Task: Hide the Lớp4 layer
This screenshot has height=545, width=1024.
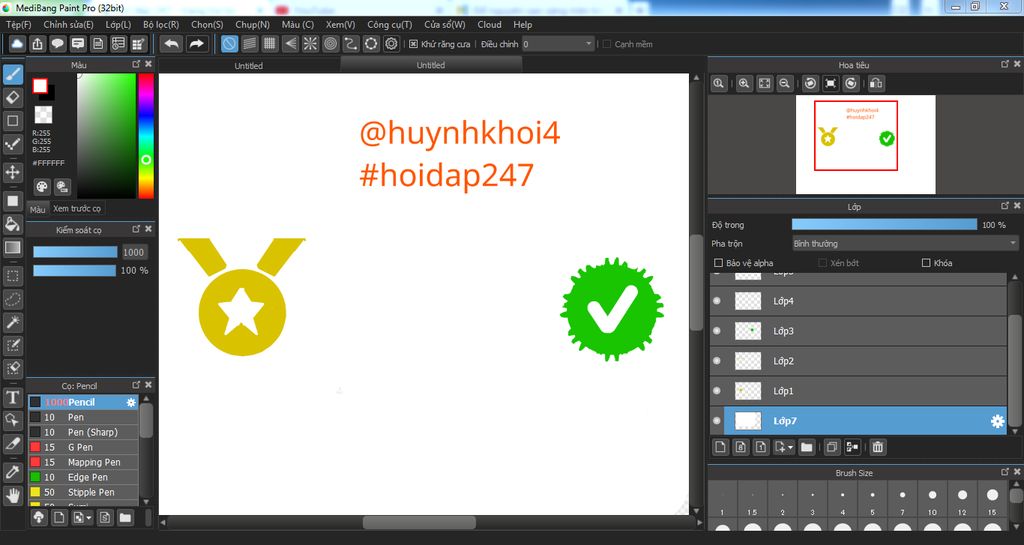Action: [717, 301]
